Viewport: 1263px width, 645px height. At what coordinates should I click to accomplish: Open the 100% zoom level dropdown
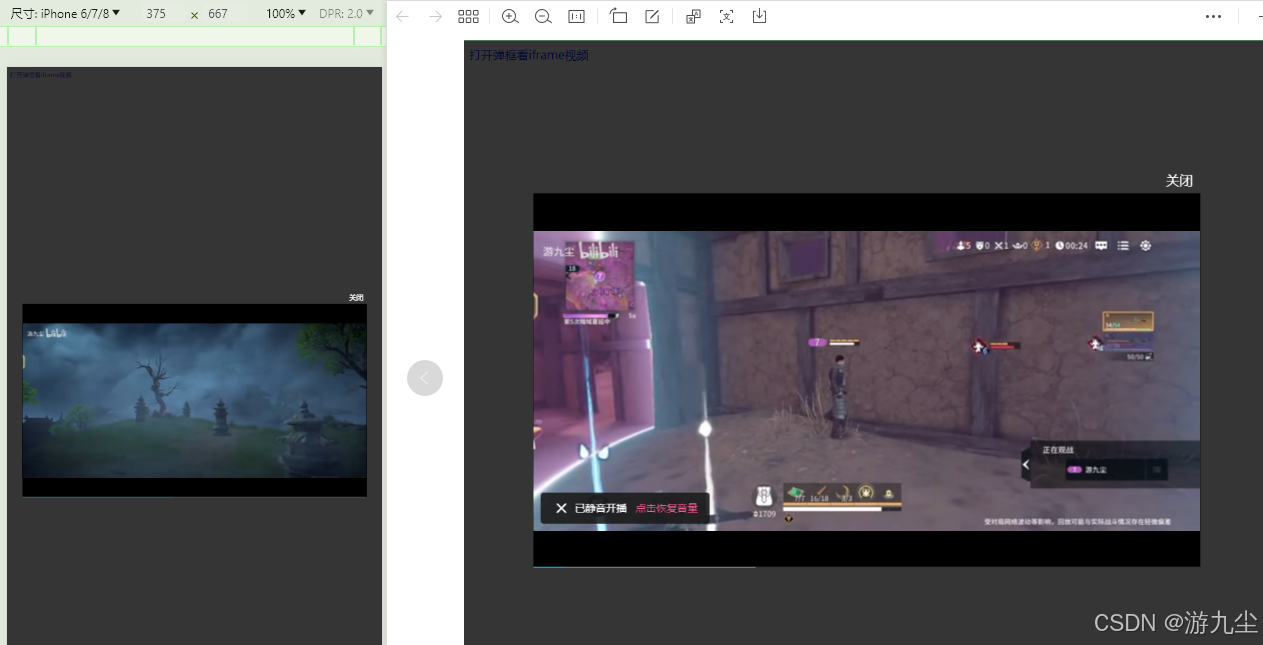(286, 13)
